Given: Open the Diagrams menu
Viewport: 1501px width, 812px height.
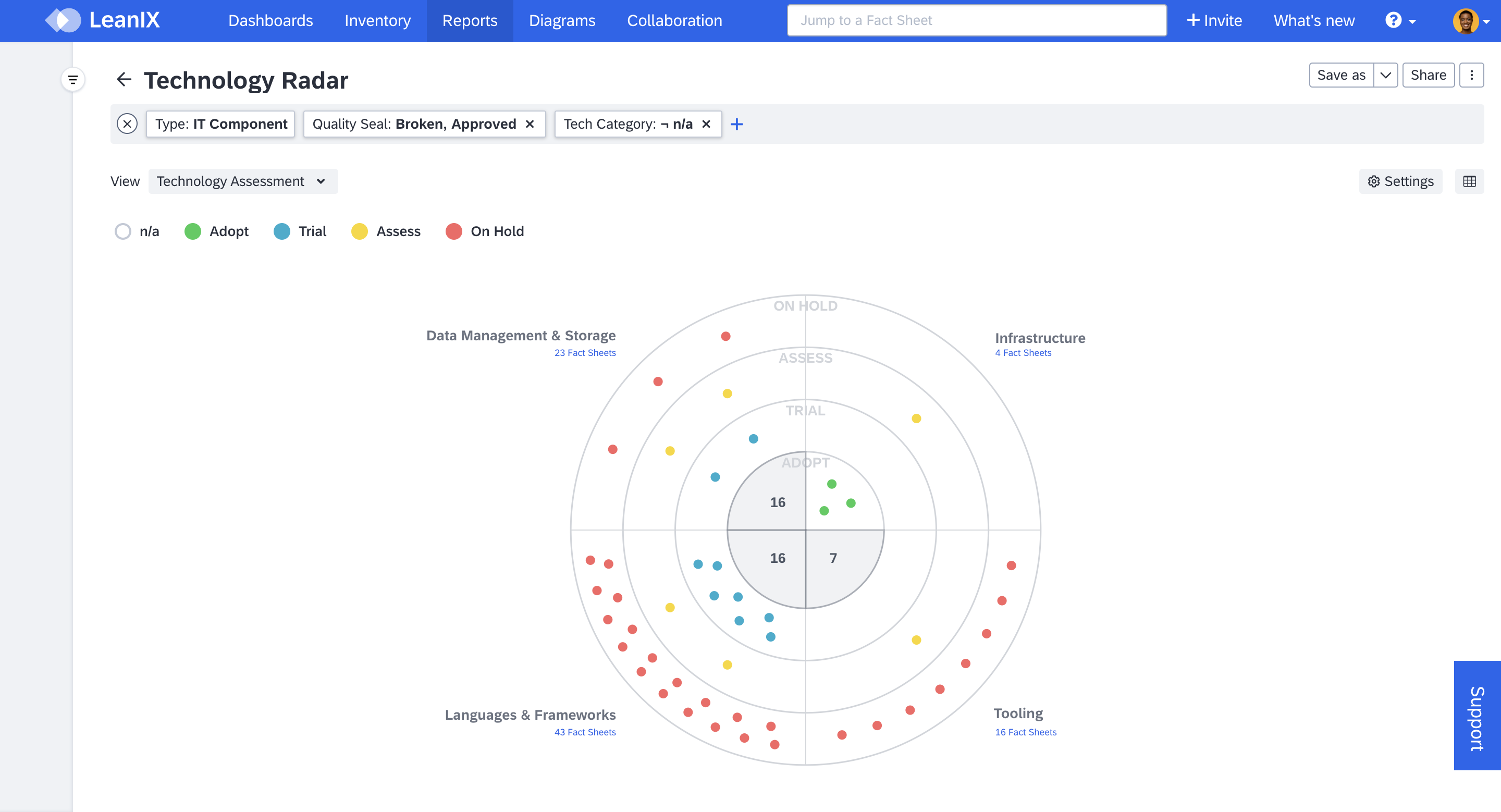Looking at the screenshot, I should click(562, 20).
